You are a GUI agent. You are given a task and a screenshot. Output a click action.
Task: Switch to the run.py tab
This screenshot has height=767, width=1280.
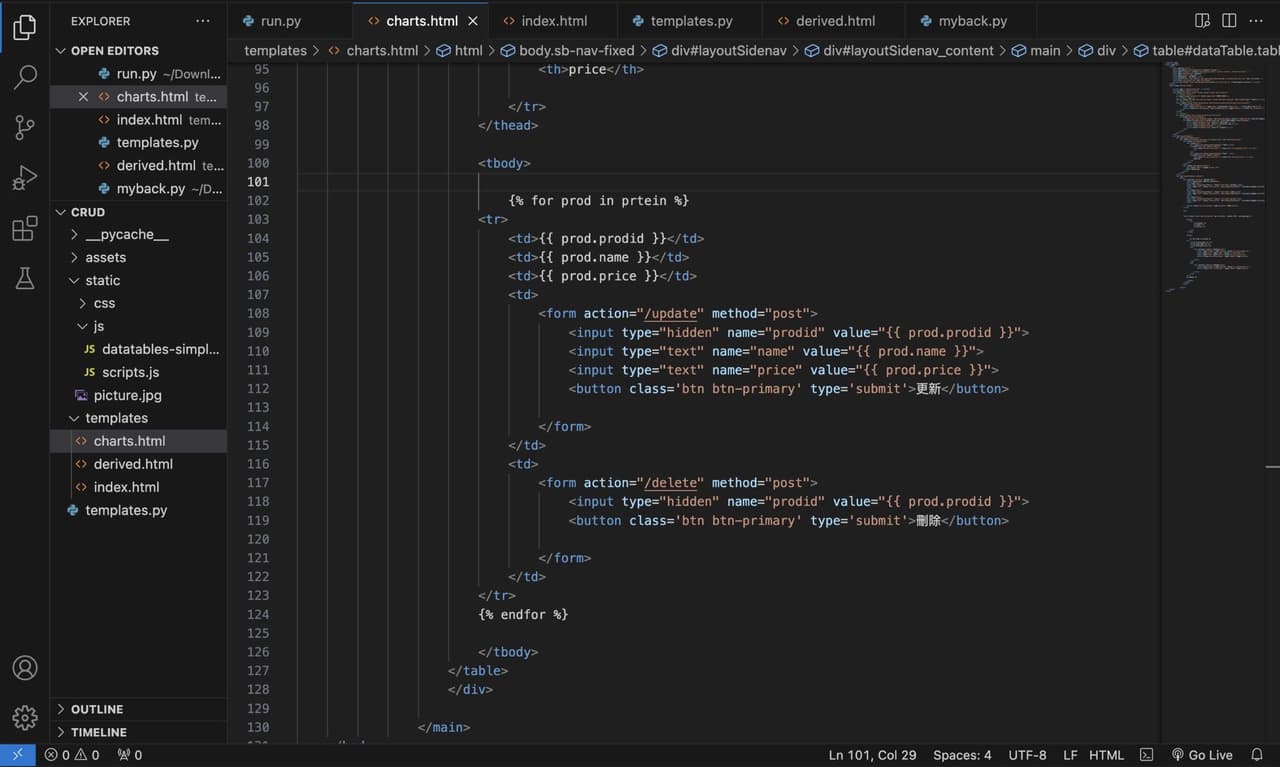(x=278, y=20)
